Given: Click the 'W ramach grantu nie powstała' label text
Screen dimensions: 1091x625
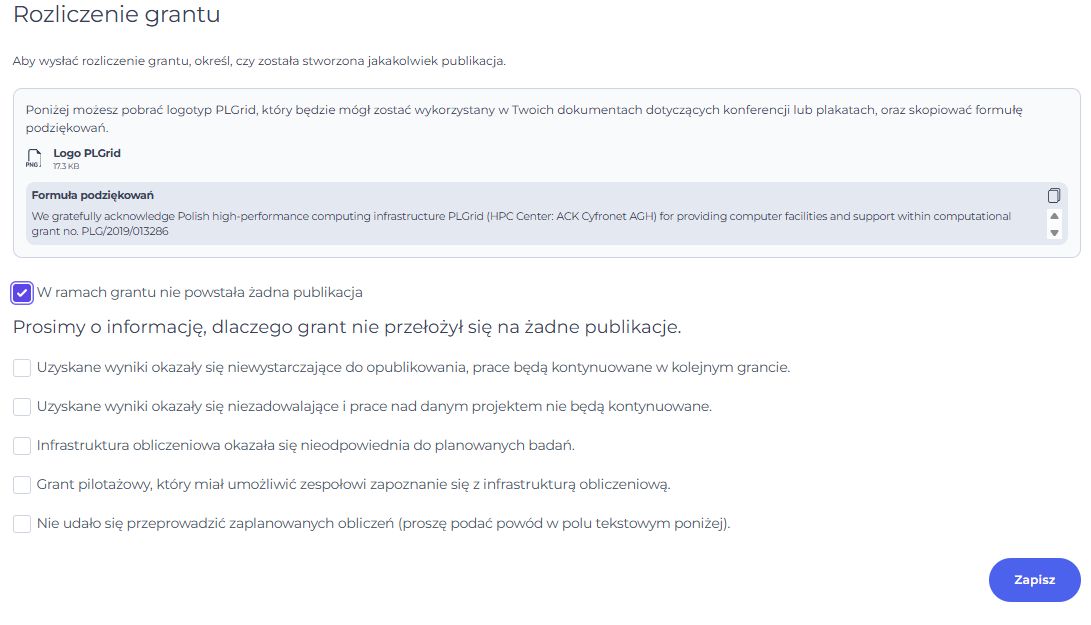Looking at the screenshot, I should pos(199,293).
